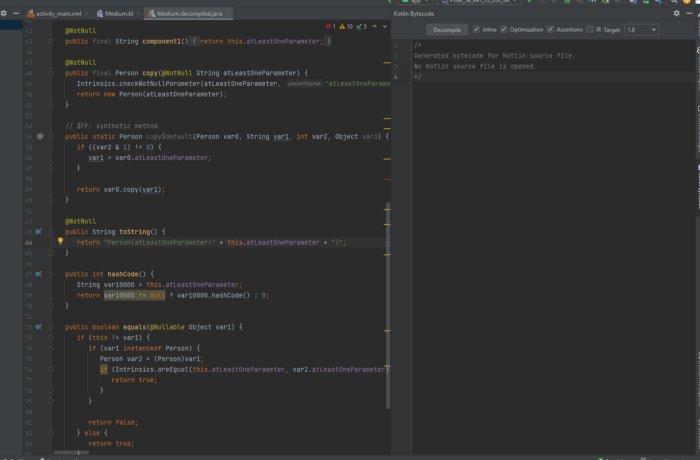The height and width of the screenshot is (460, 700).
Task: Click the highlighted var10000 != null expression
Action: click(134, 296)
